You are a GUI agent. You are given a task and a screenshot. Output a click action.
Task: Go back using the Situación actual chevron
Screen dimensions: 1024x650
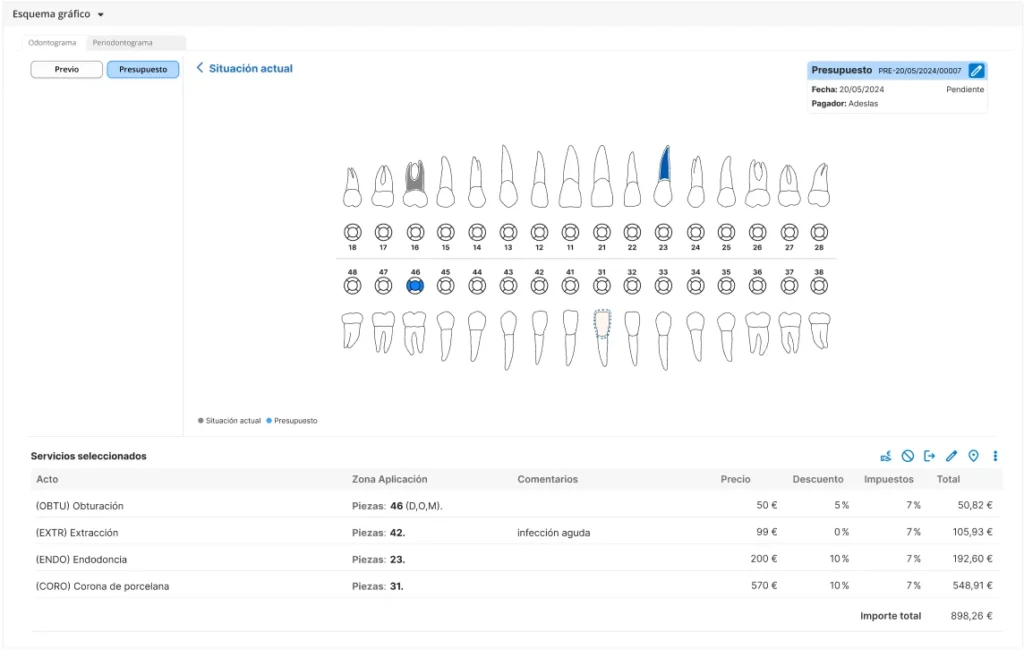tap(200, 68)
